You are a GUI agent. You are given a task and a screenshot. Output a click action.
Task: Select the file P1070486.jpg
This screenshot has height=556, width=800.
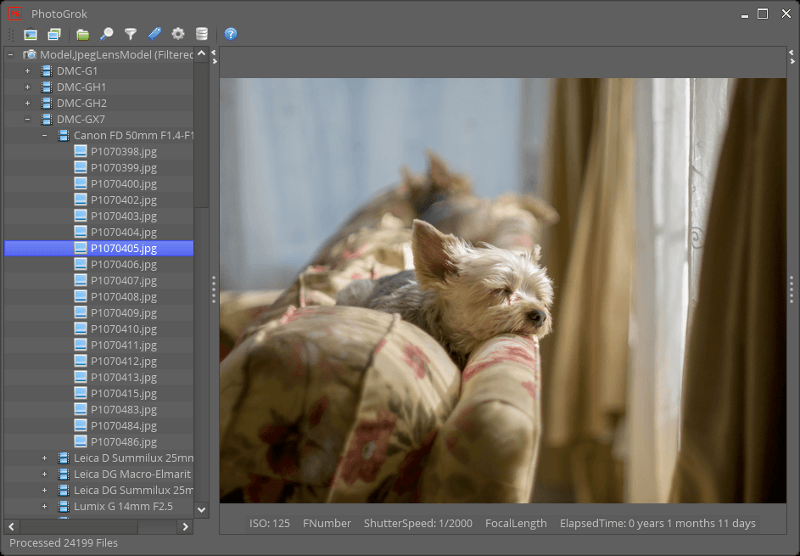click(x=123, y=442)
